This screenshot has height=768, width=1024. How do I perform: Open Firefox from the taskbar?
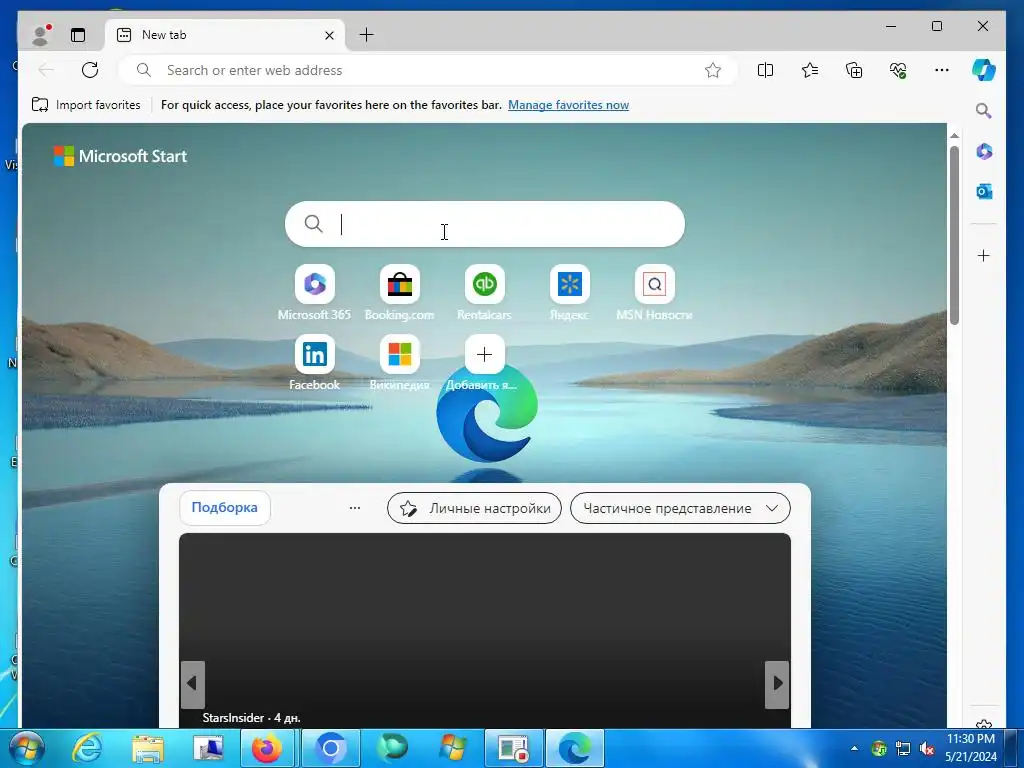pyautogui.click(x=267, y=748)
